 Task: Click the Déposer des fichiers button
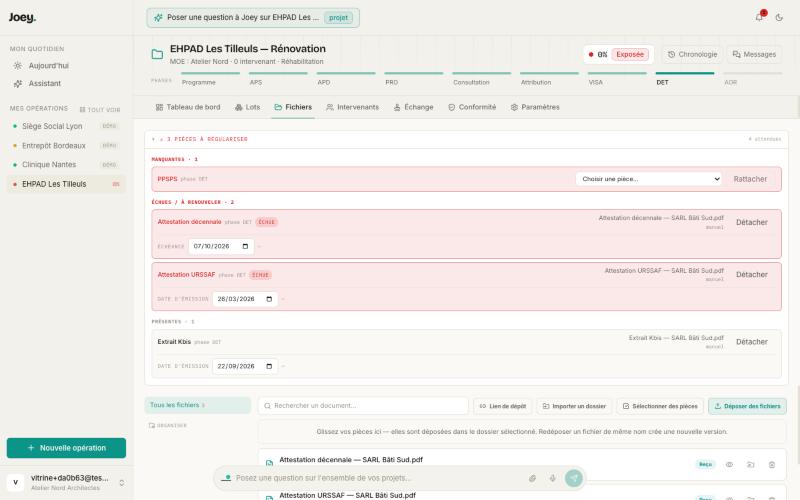pos(747,406)
